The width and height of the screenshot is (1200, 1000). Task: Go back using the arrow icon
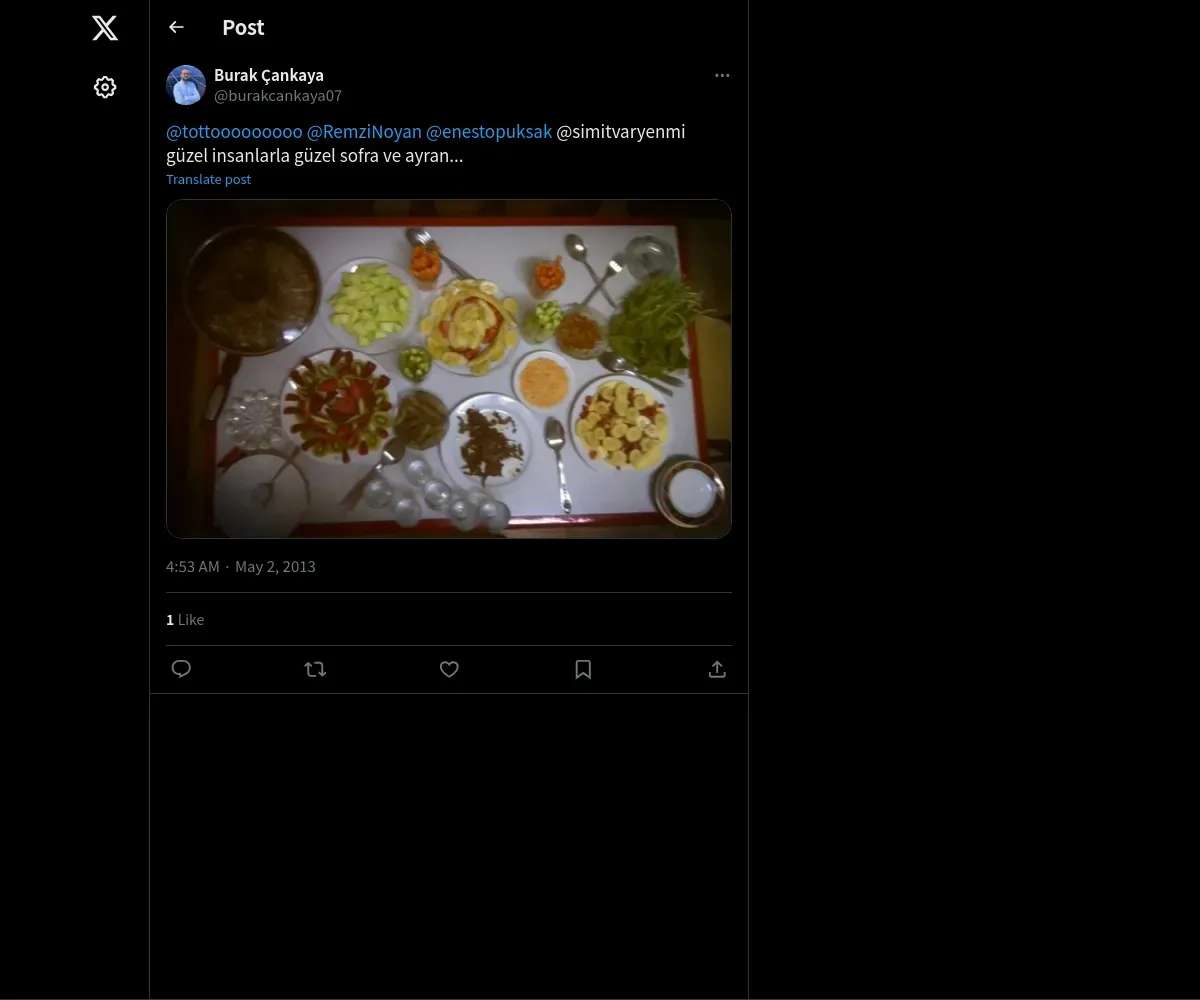tap(176, 27)
